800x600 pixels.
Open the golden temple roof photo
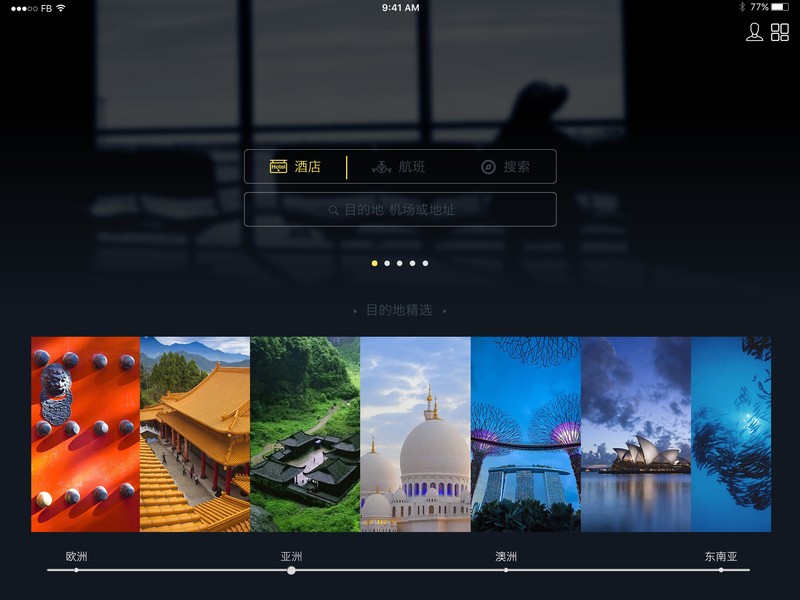tap(195, 434)
